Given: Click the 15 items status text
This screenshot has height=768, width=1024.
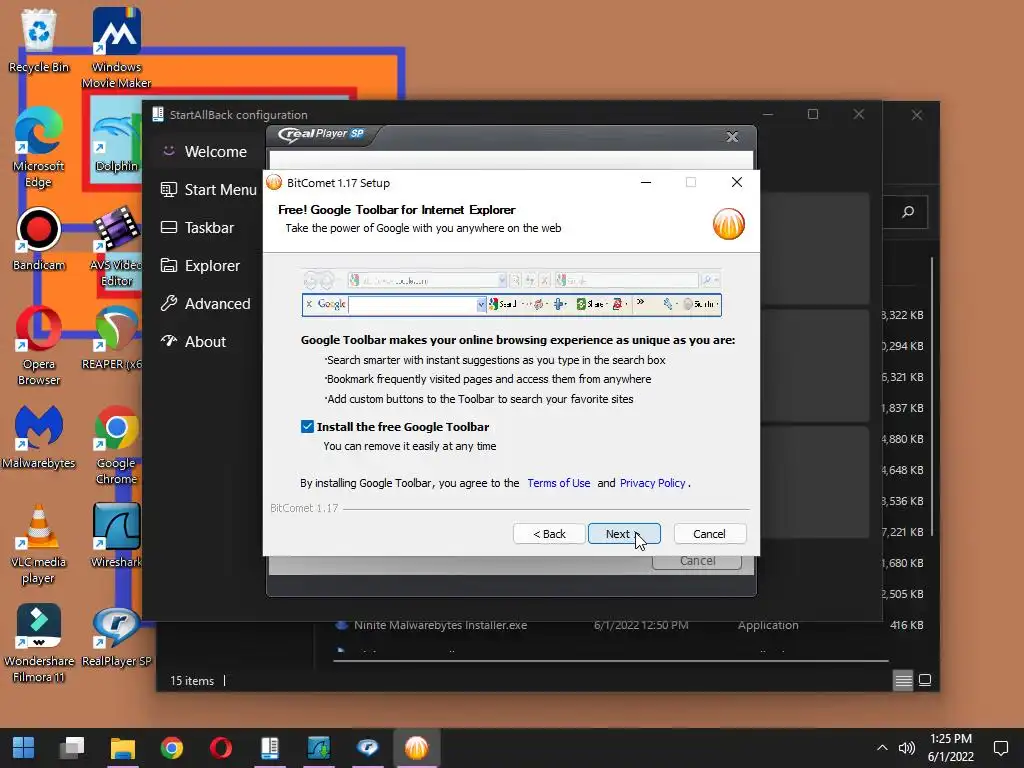Looking at the screenshot, I should click(192, 680).
